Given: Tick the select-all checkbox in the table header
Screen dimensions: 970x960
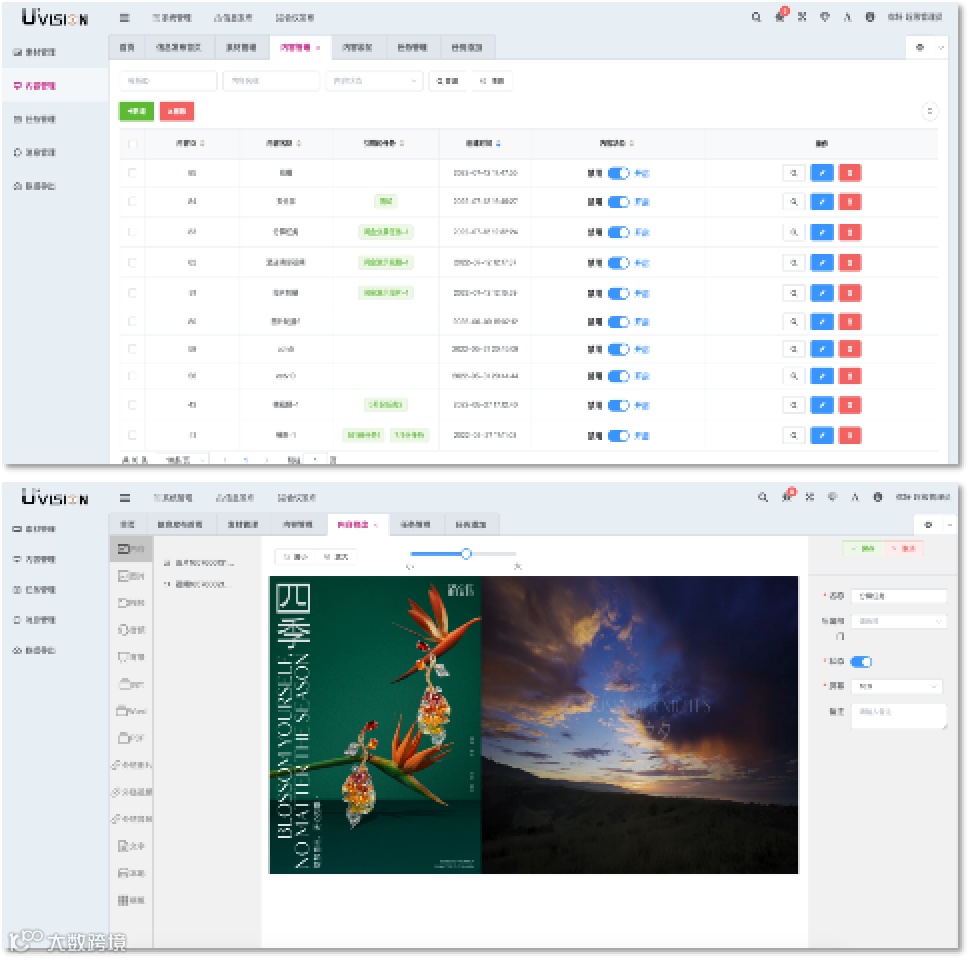Looking at the screenshot, I should (132, 144).
